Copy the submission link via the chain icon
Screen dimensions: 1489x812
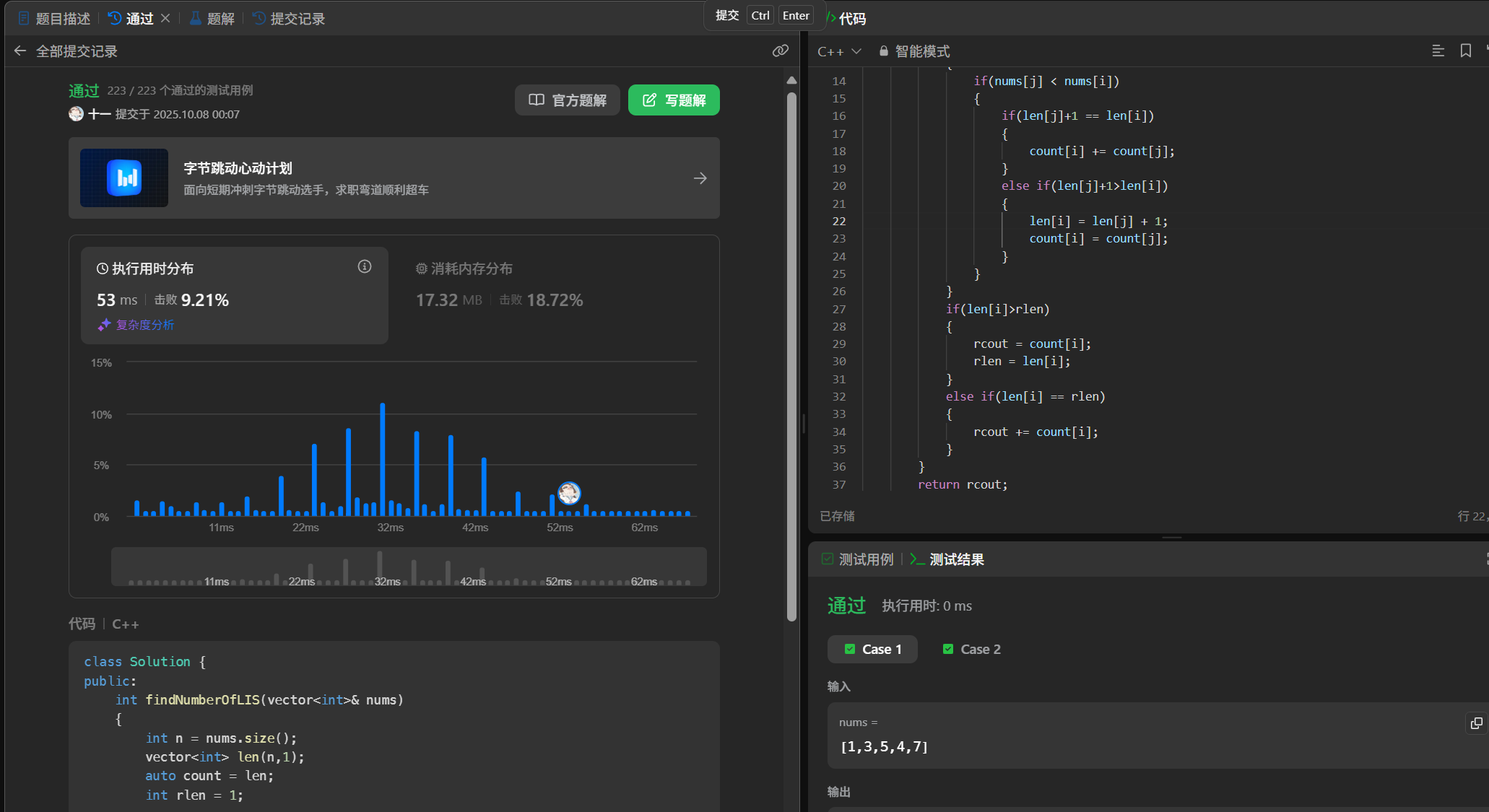[780, 51]
